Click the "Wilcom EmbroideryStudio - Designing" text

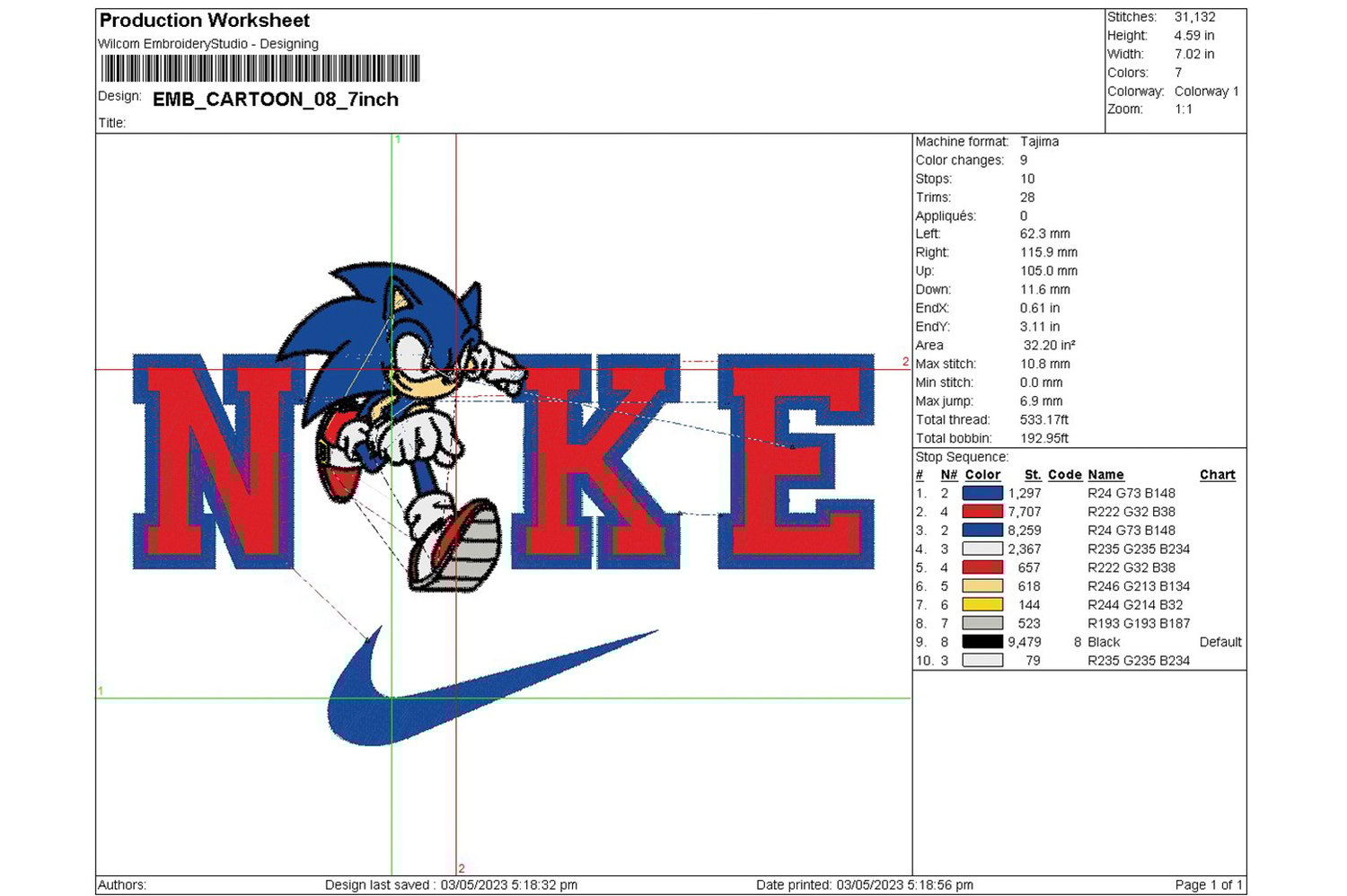tap(208, 44)
